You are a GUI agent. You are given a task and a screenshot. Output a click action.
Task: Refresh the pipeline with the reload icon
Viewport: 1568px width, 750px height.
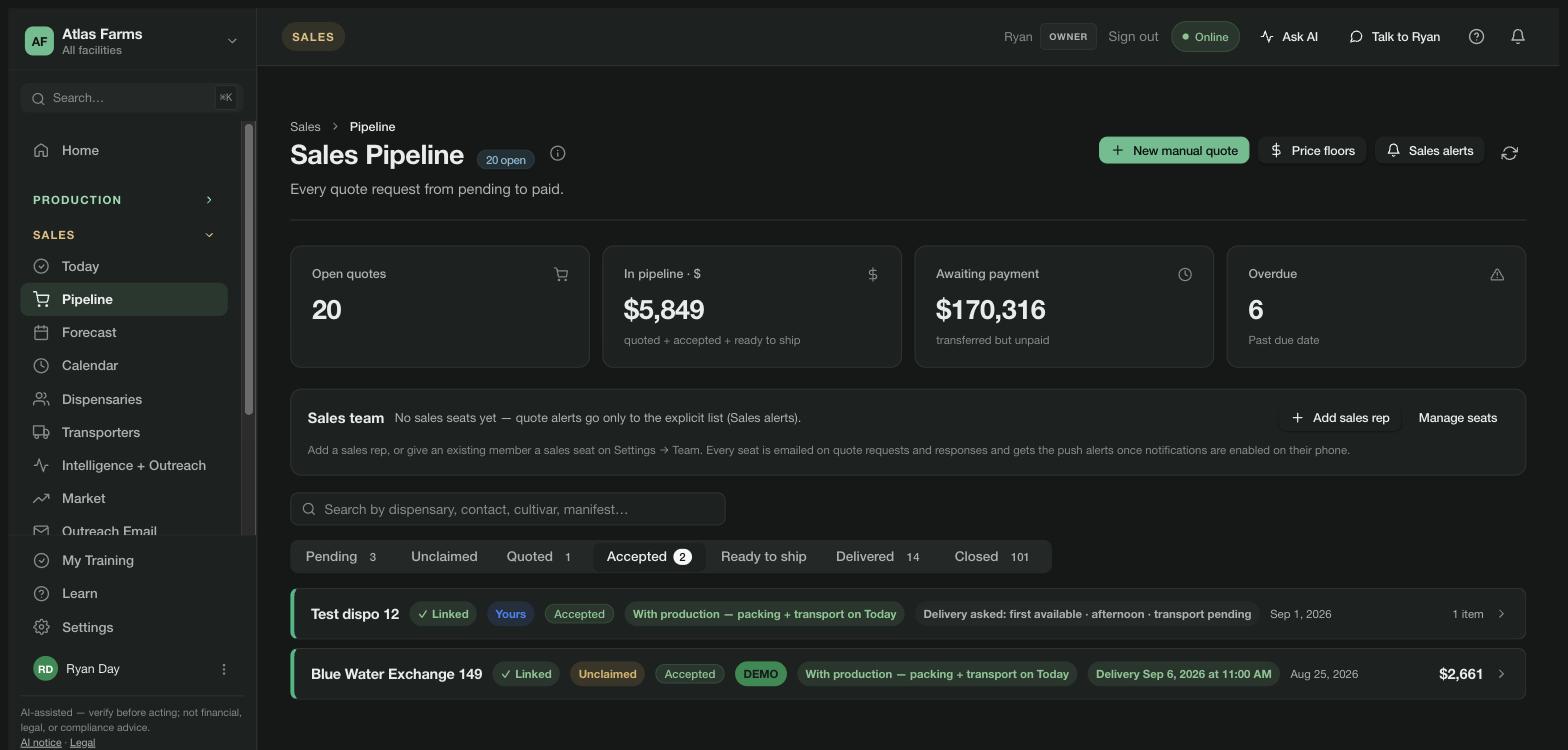[x=1510, y=152]
